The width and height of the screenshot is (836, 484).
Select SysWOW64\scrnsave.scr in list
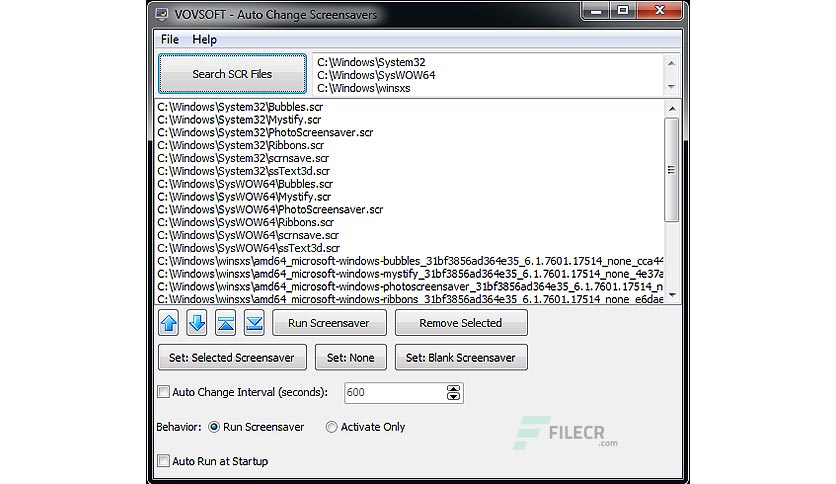248,235
